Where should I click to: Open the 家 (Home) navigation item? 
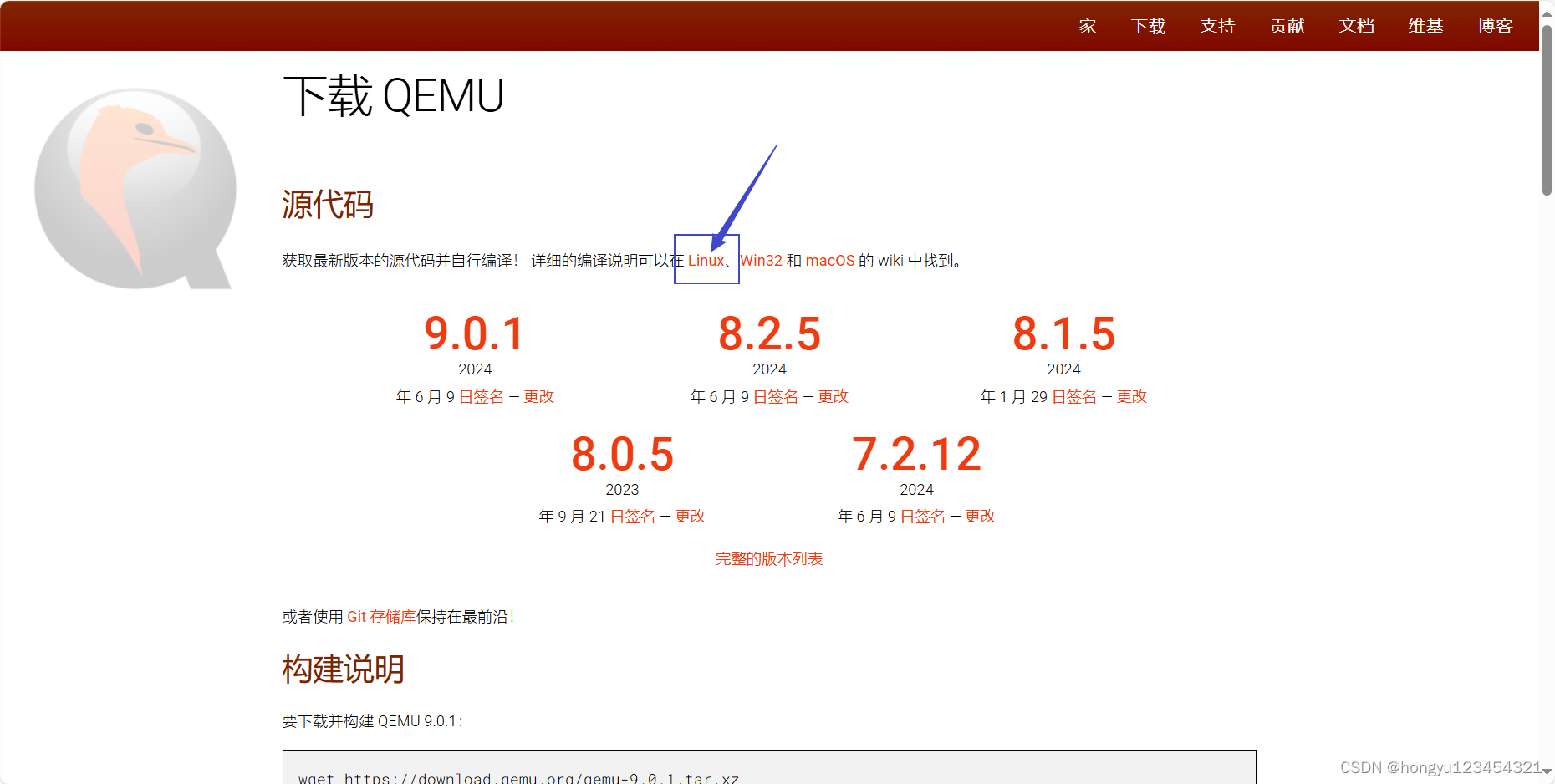pyautogui.click(x=1087, y=26)
